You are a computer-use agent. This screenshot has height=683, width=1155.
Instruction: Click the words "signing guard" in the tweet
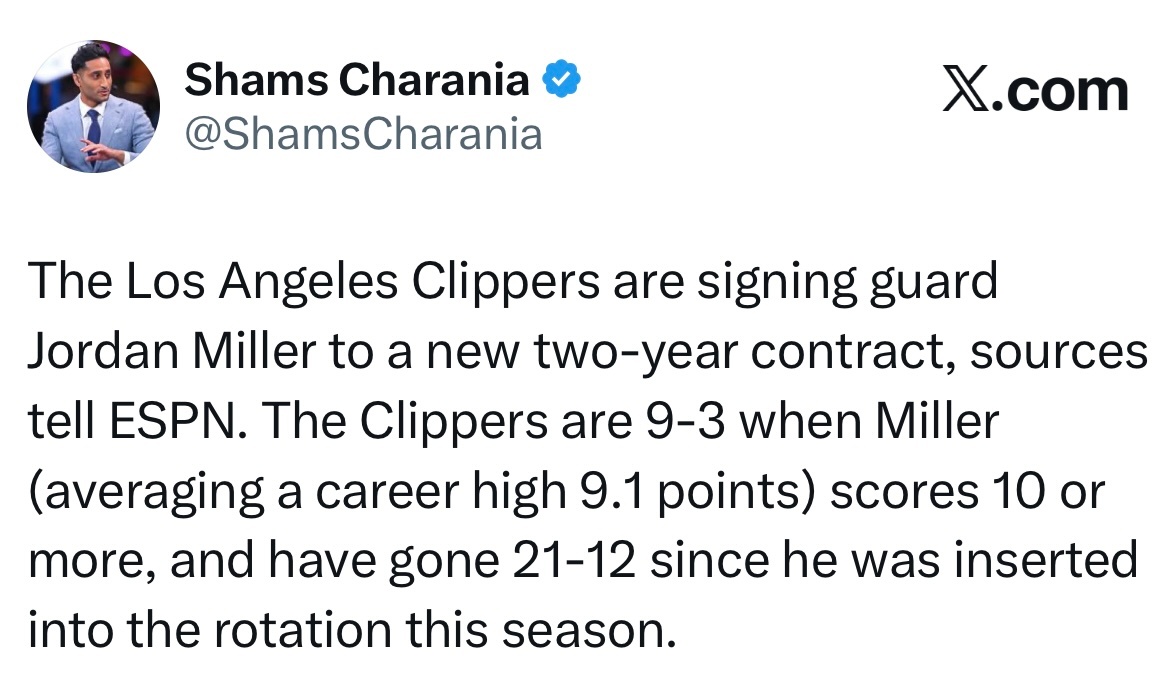tap(847, 283)
